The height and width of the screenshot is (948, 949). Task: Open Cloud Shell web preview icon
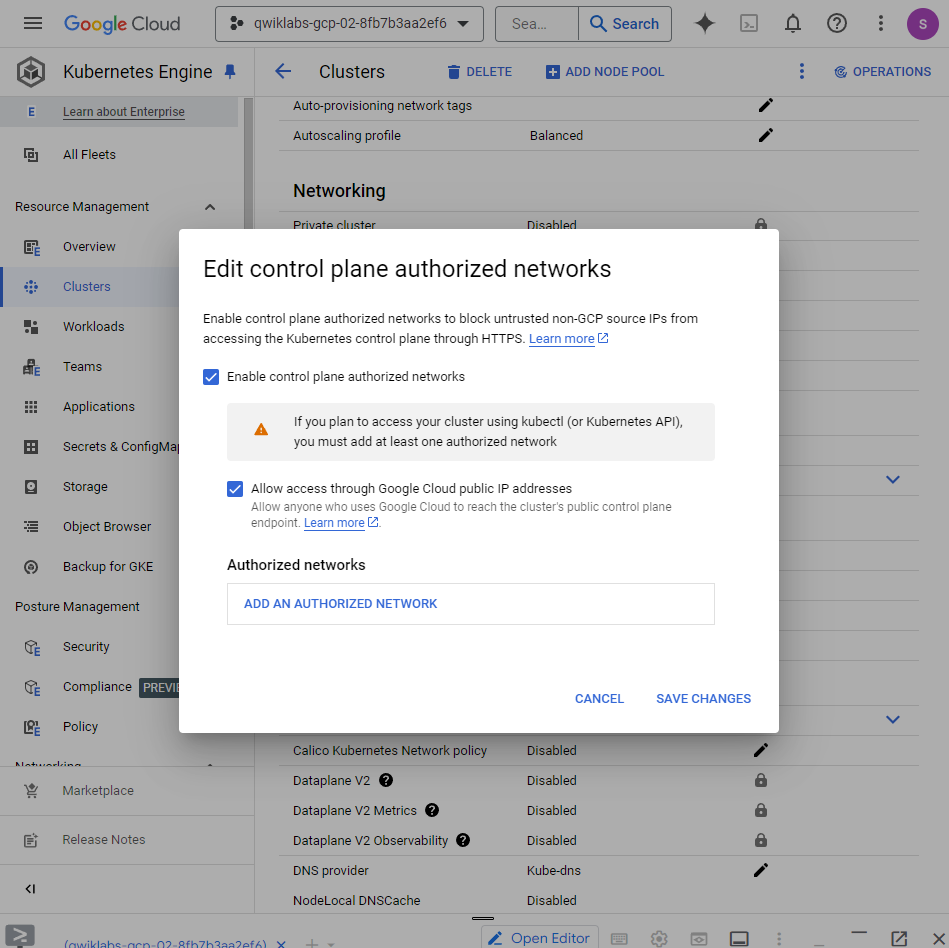699,938
